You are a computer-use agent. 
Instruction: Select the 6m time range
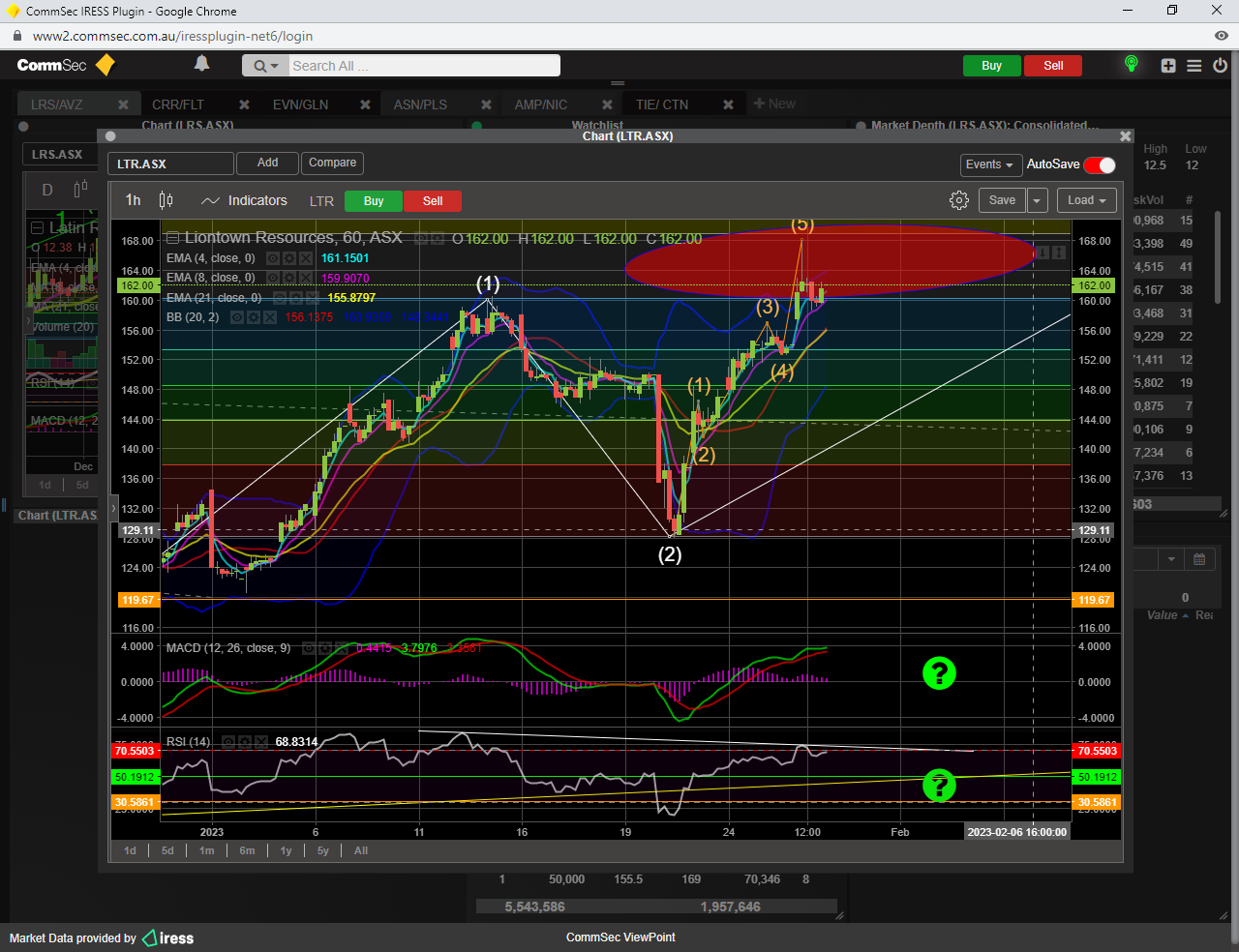(247, 850)
